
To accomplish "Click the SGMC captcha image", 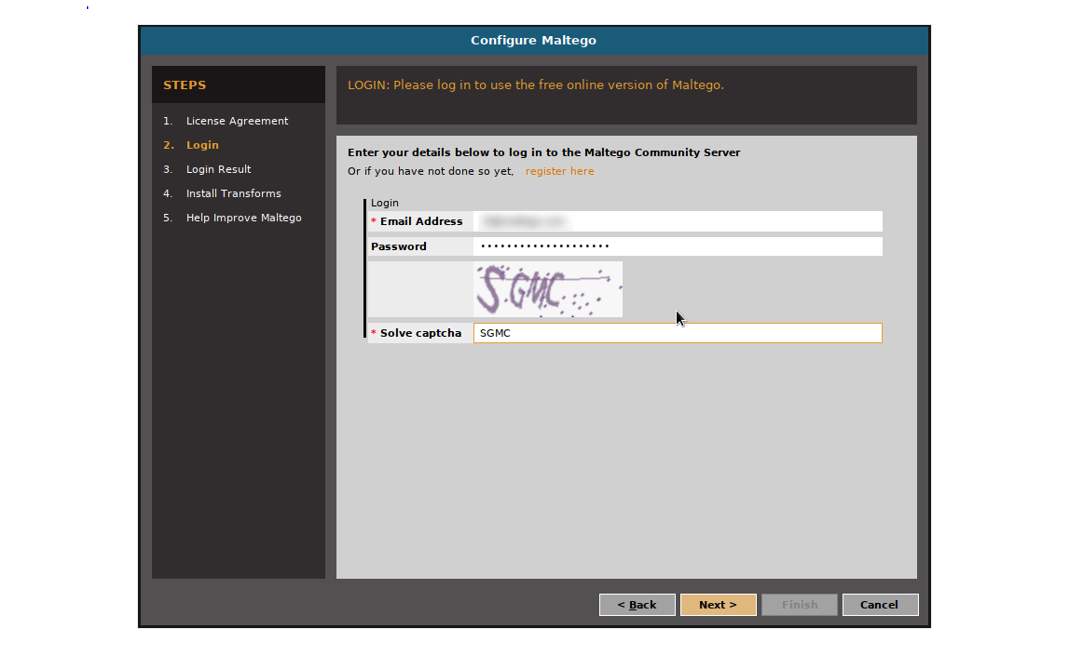I will point(548,289).
